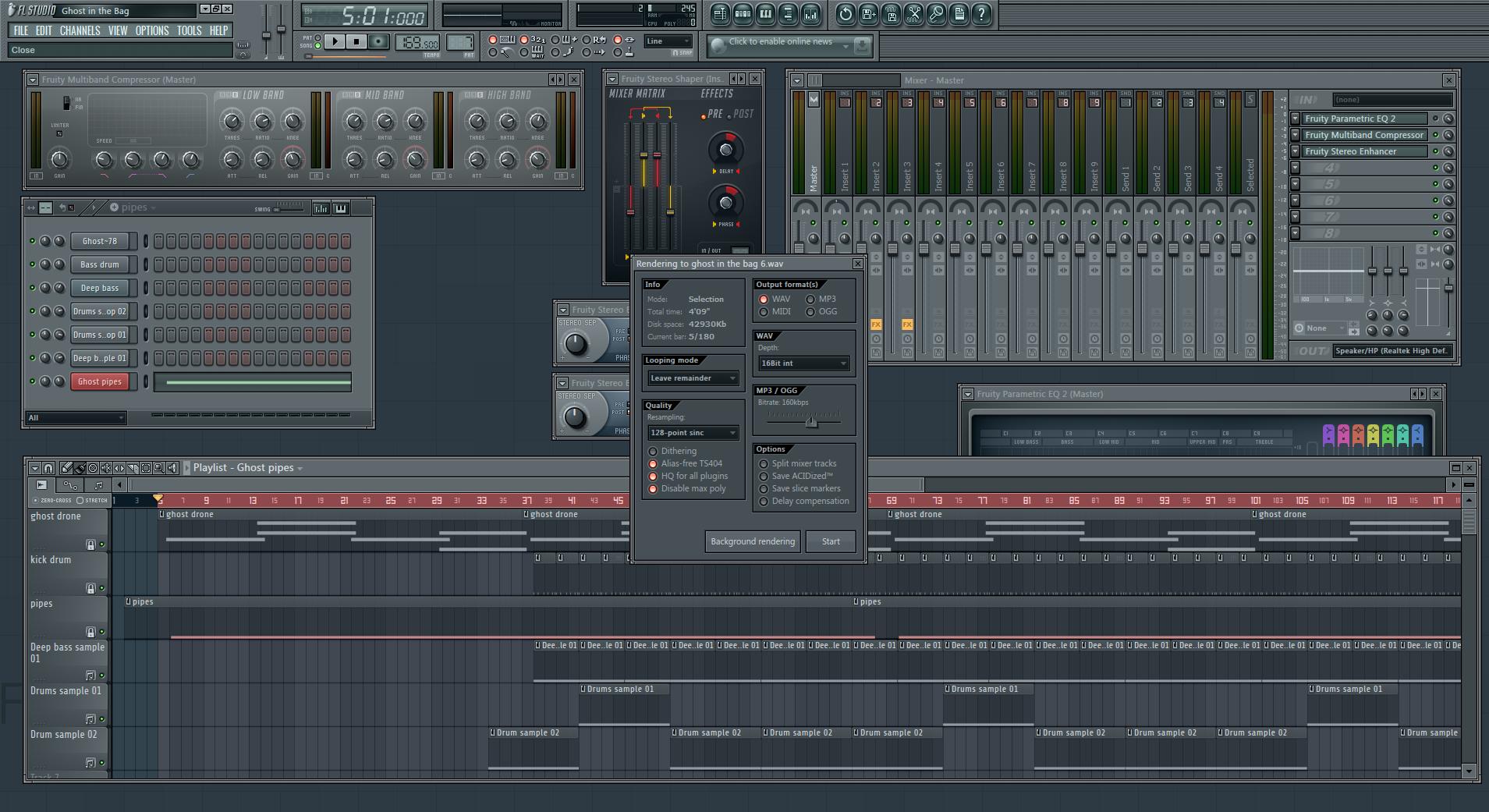Click the save new version icon
This screenshot has width=1489, height=812.
click(x=868, y=13)
